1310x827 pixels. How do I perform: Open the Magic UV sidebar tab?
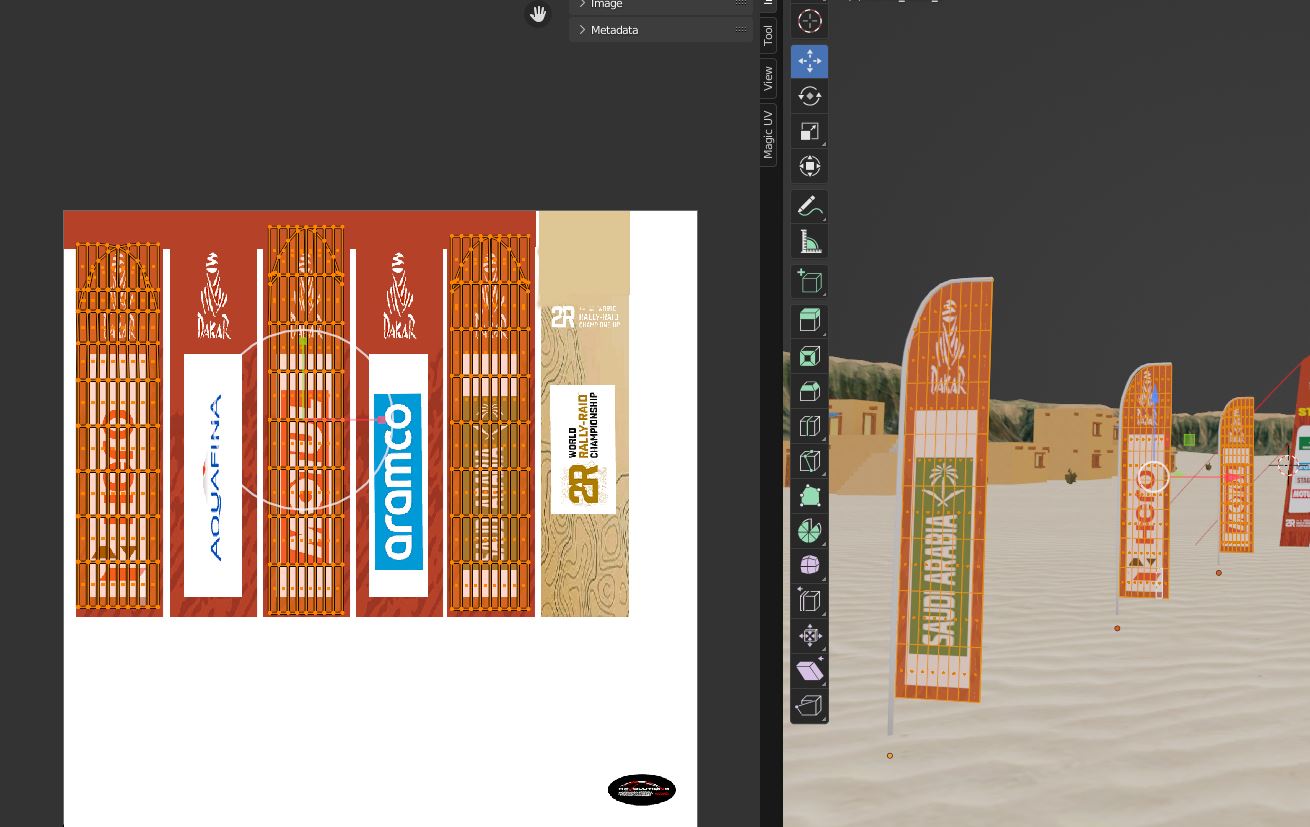pyautogui.click(x=768, y=134)
